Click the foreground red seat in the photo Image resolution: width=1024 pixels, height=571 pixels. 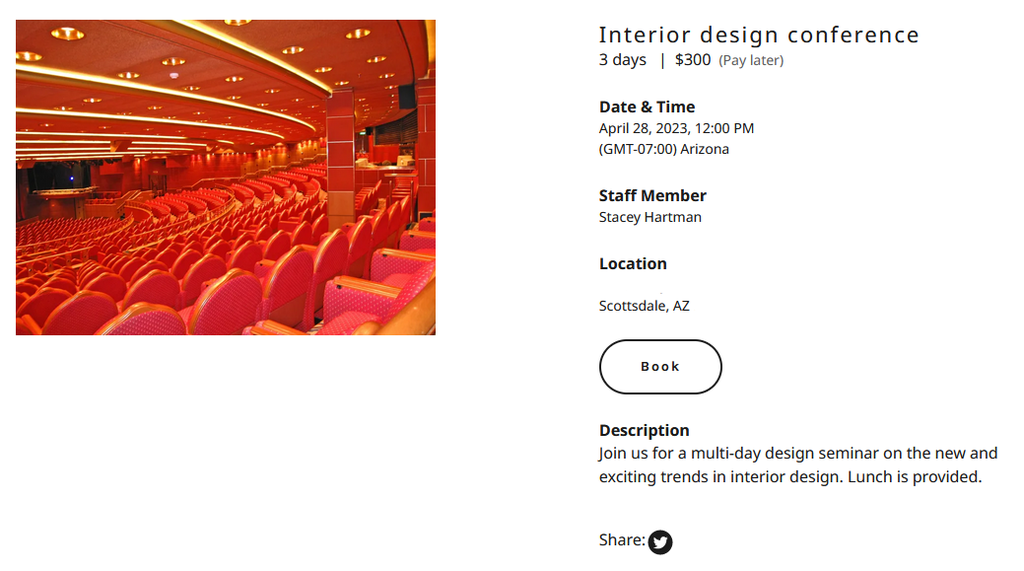[225, 305]
